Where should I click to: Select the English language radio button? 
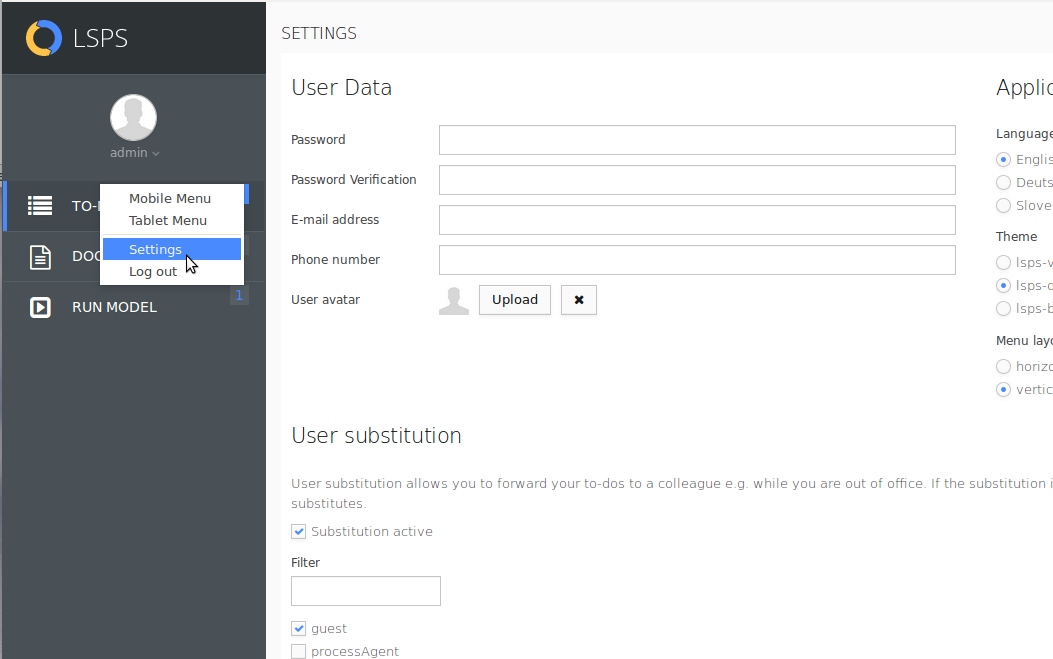coord(1003,160)
